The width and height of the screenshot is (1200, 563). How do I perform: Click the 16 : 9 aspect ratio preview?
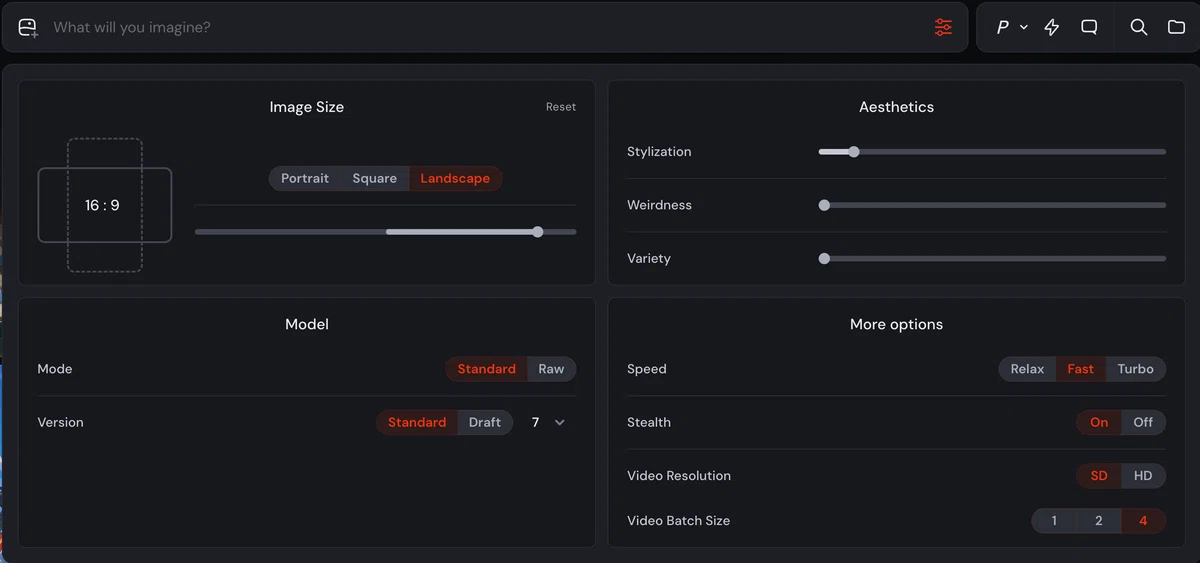click(x=102, y=205)
